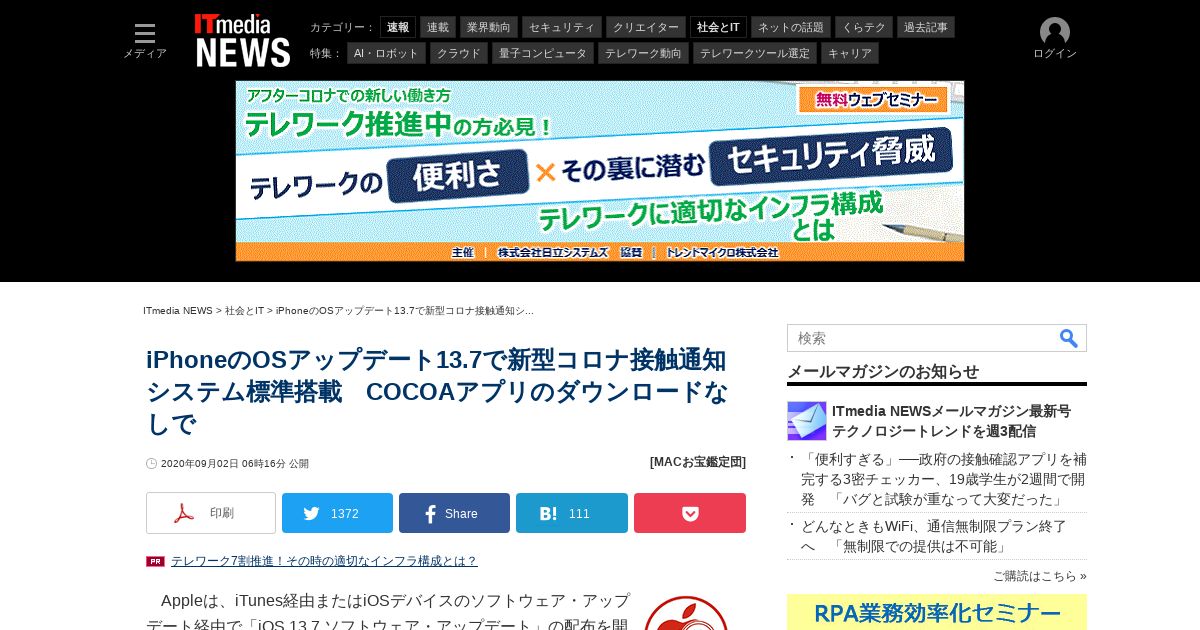The height and width of the screenshot is (630, 1200).
Task: Select the セキュリティ category tab
Action: 562,27
